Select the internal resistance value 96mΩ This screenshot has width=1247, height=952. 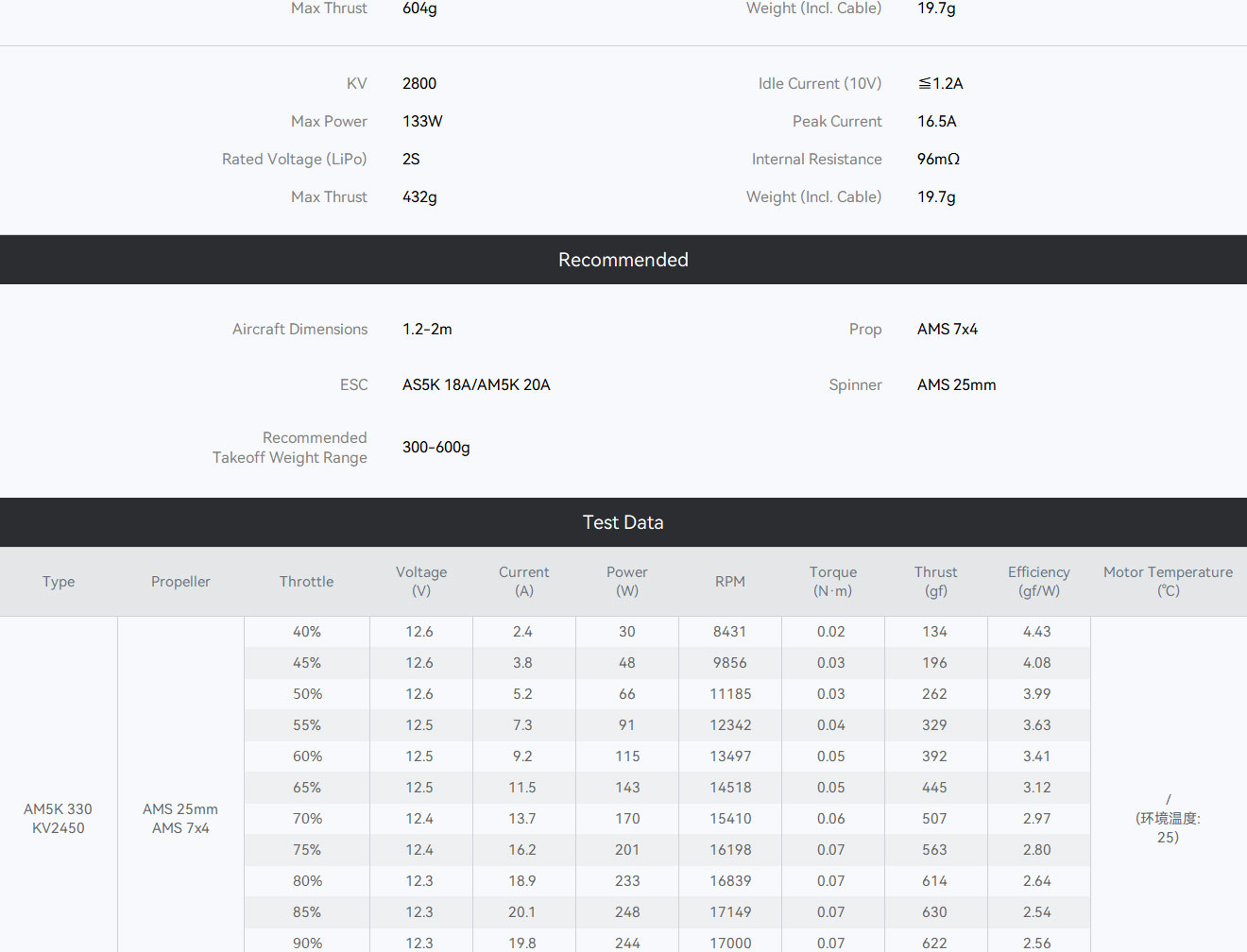pyautogui.click(x=938, y=159)
